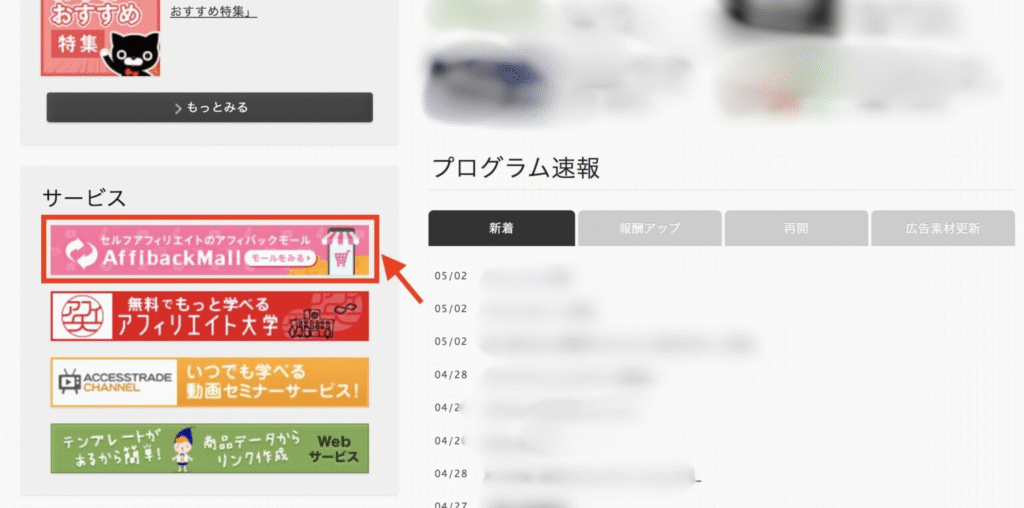
Task: Click the モールをみる pill button
Action: click(x=281, y=259)
